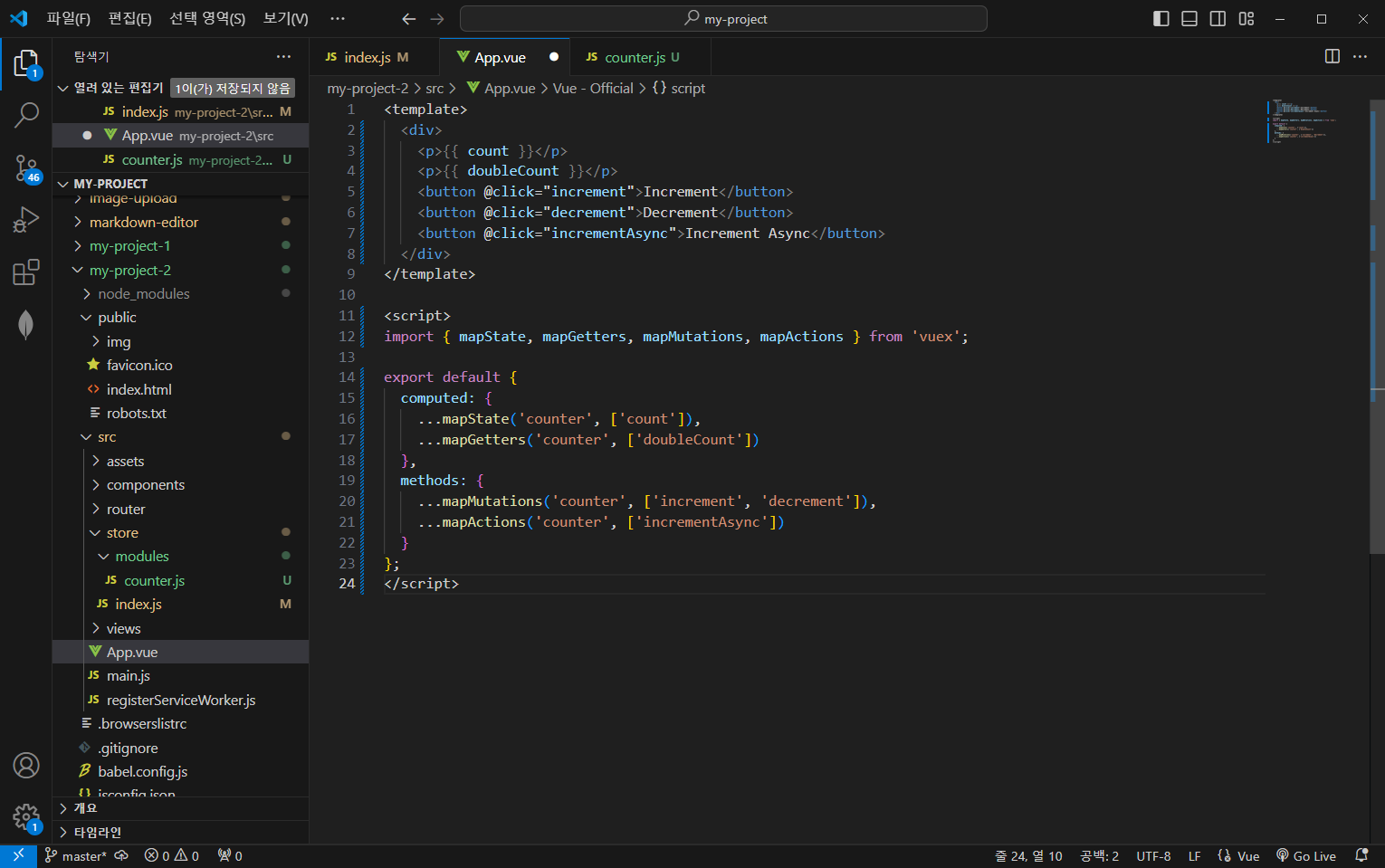The width and height of the screenshot is (1385, 868).
Task: Open the Run and Debug view
Action: tap(26, 220)
